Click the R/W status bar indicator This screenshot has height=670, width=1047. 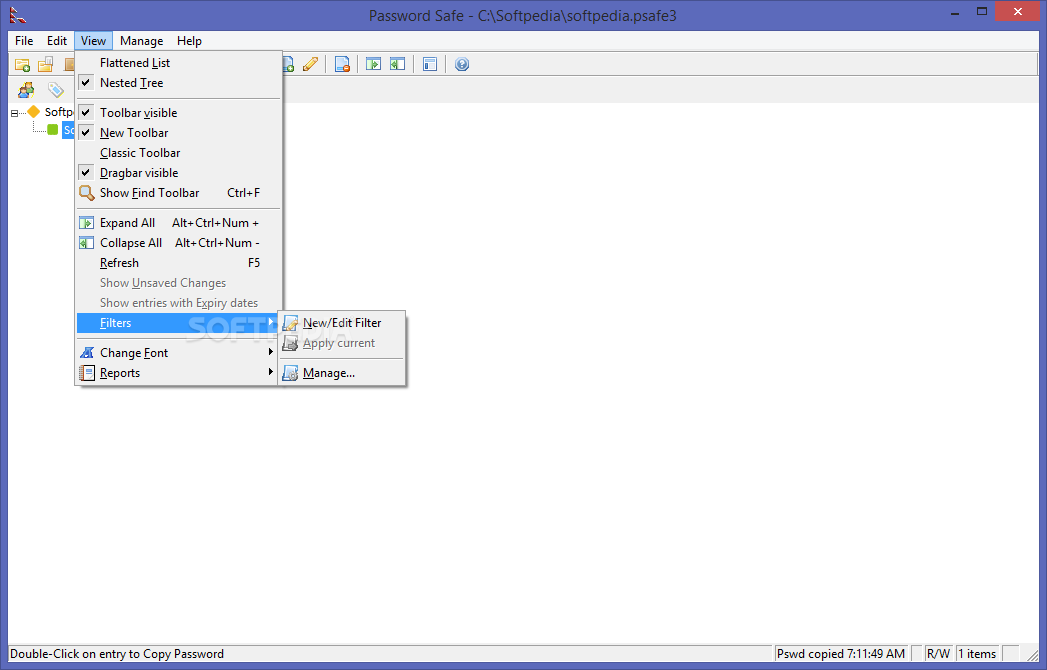point(938,654)
